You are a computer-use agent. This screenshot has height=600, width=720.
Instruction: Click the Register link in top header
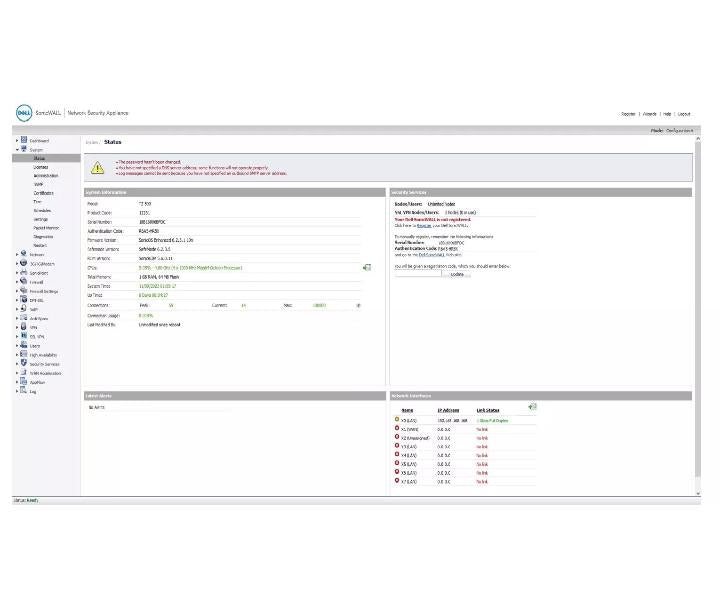tap(628, 114)
